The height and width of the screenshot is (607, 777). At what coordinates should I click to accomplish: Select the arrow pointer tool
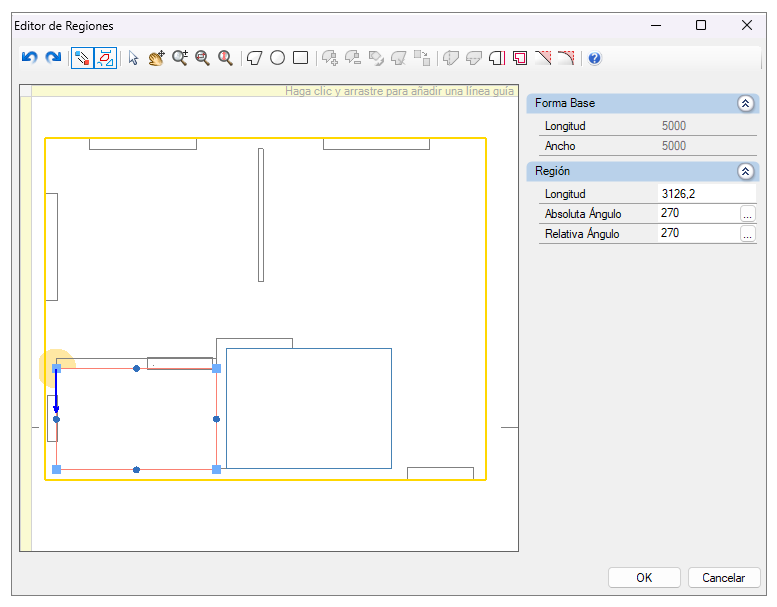coord(133,58)
